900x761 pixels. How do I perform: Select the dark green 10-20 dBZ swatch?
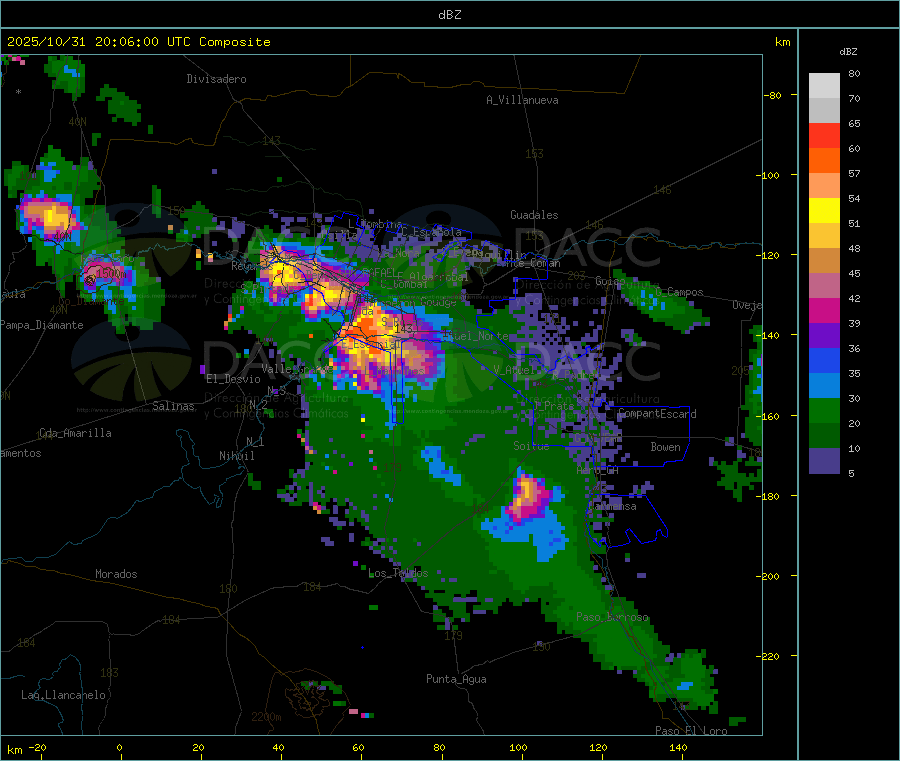[824, 436]
